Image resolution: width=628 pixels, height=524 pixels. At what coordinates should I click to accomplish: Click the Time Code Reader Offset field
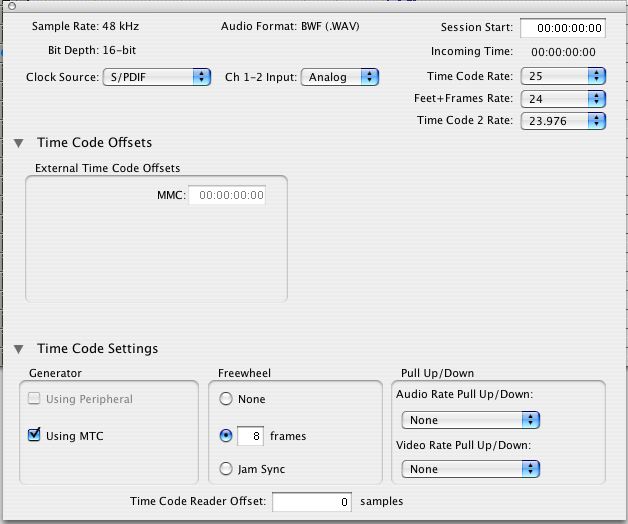point(311,501)
